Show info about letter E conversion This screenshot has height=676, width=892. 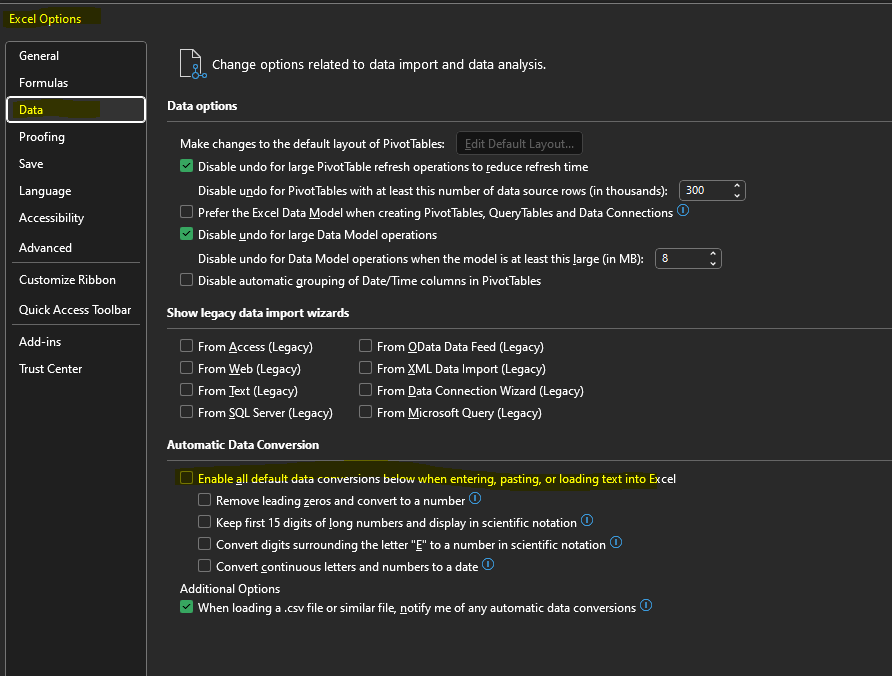click(616, 542)
